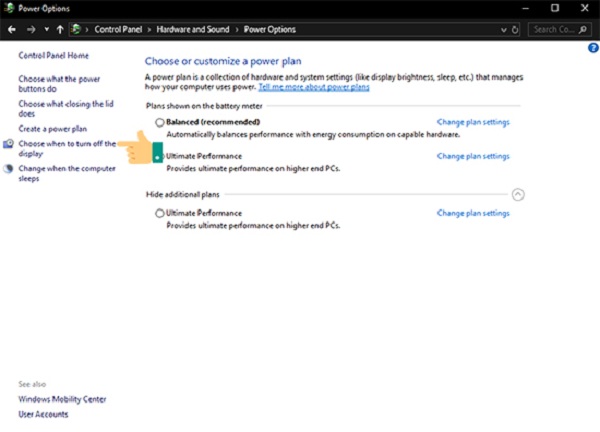Click the Control Panel icon in address bar
This screenshot has width=600, height=432.
click(76, 29)
